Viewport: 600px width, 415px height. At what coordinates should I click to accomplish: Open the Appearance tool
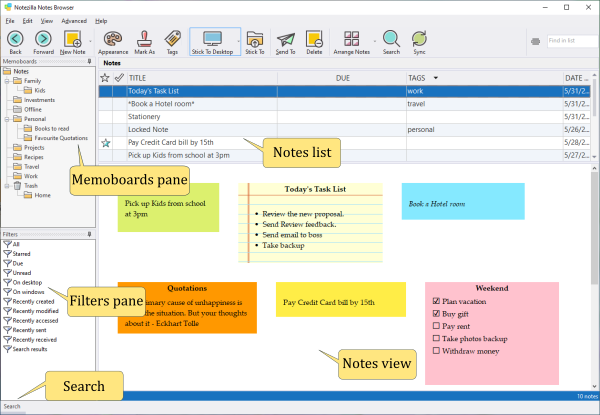[x=113, y=40]
